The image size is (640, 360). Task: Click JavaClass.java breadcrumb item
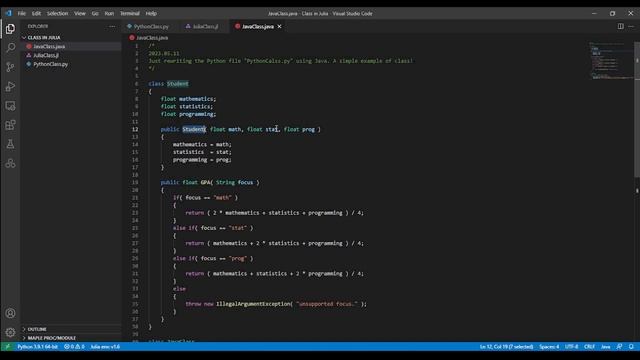[152, 38]
